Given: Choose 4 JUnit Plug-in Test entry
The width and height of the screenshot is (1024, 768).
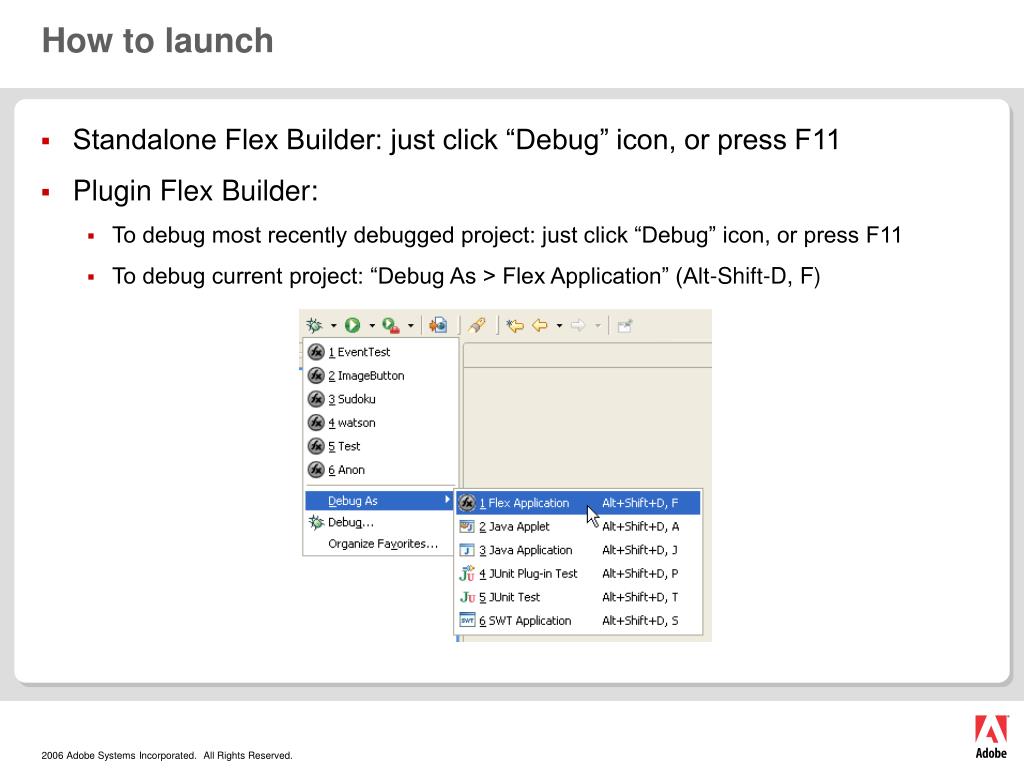Looking at the screenshot, I should [x=578, y=573].
